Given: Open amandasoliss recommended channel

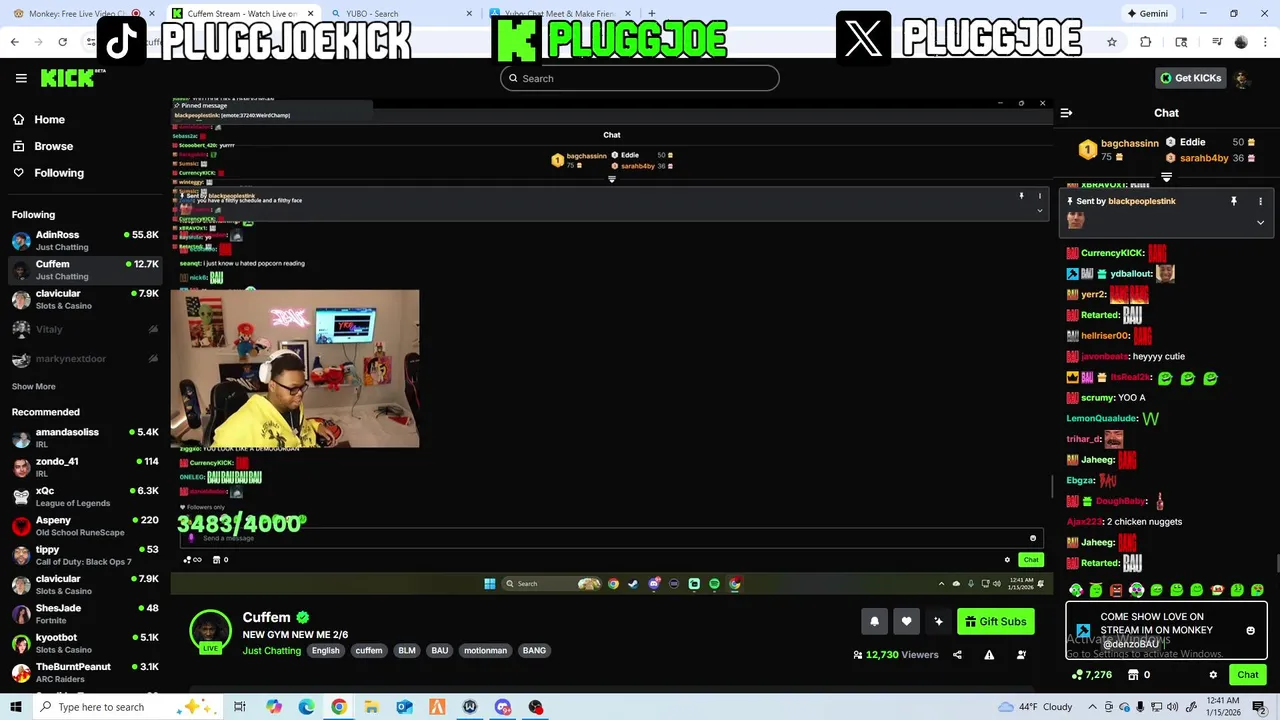Looking at the screenshot, I should [85, 438].
